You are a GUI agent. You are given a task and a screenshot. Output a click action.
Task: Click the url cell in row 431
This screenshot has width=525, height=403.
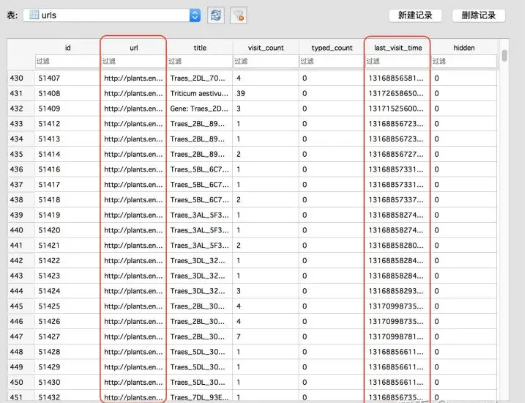(x=134, y=93)
